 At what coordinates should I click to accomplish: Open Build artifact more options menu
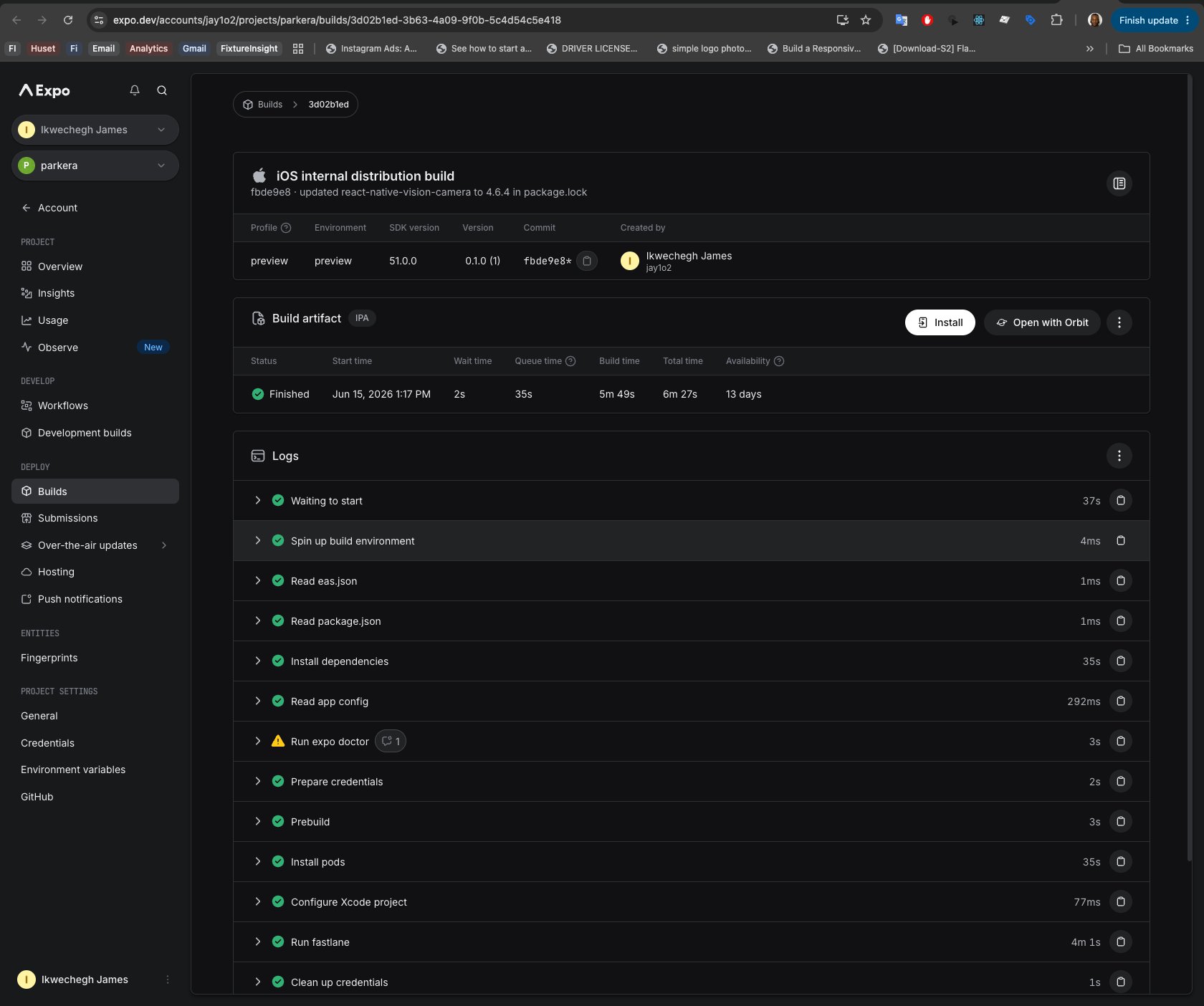tap(1119, 322)
